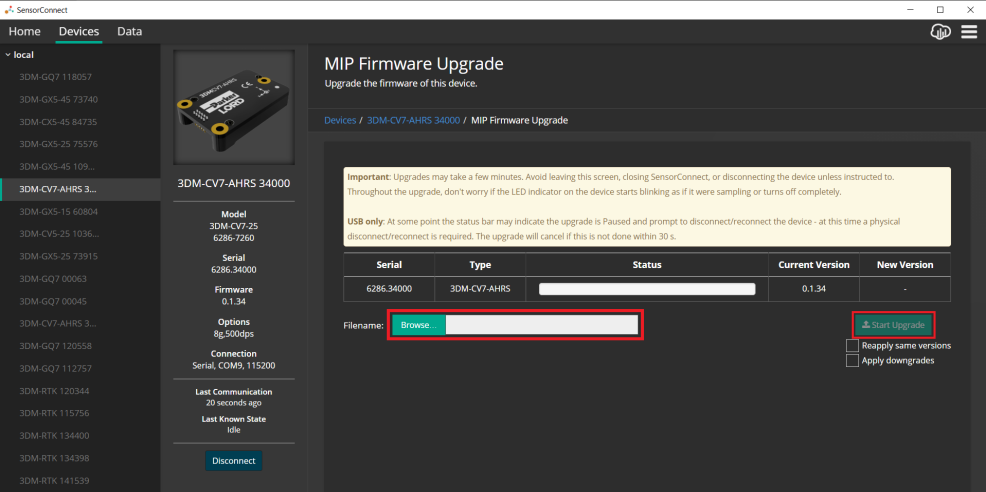This screenshot has width=986, height=492.
Task: Switch to the Data tab
Action: click(x=130, y=31)
